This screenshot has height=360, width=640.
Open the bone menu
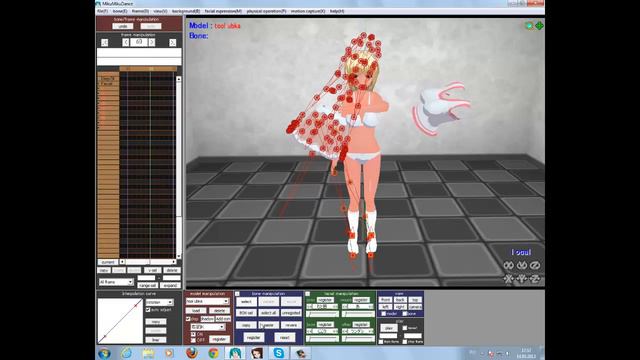[x=120, y=11]
